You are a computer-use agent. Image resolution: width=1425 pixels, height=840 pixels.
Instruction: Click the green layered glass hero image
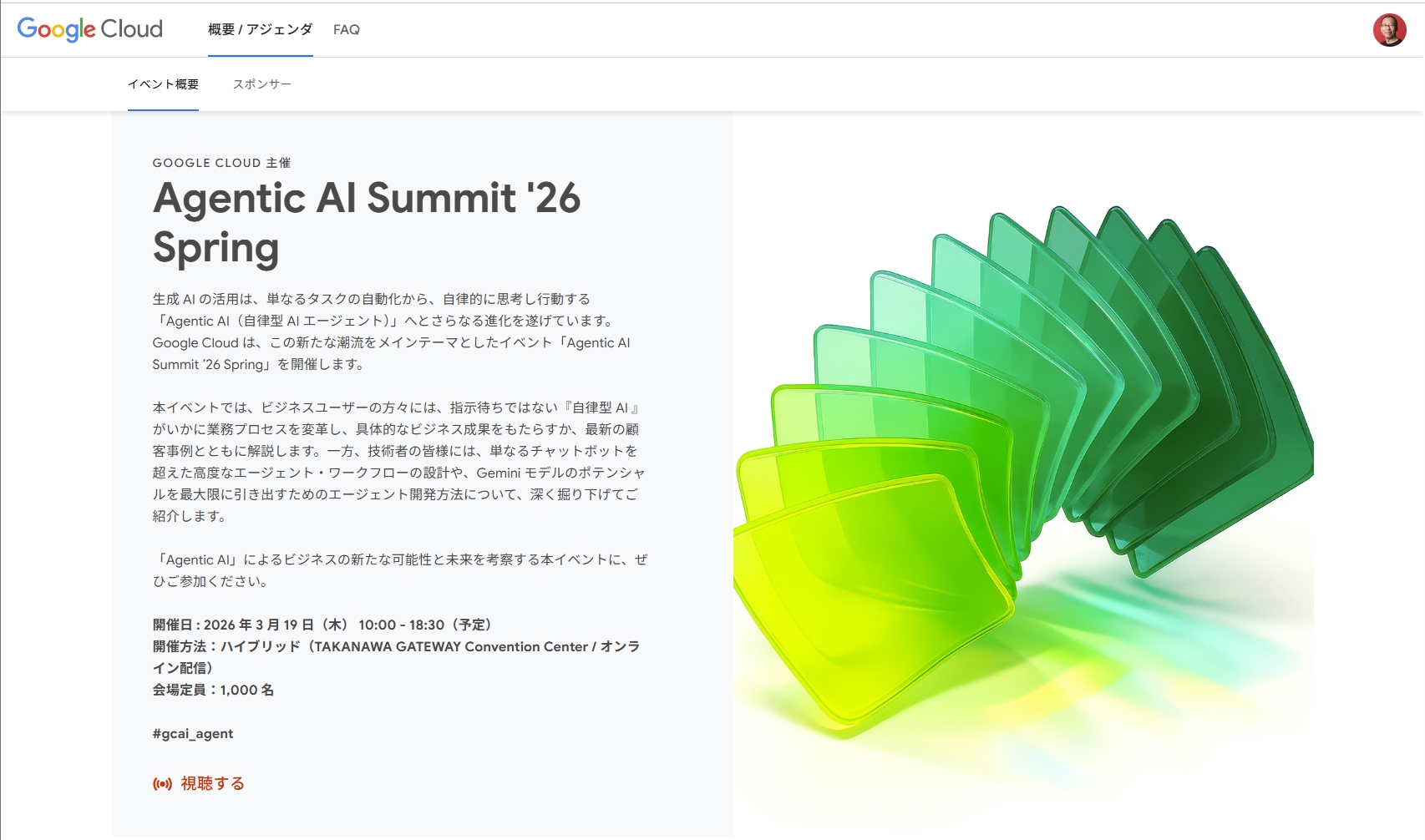1023,473
